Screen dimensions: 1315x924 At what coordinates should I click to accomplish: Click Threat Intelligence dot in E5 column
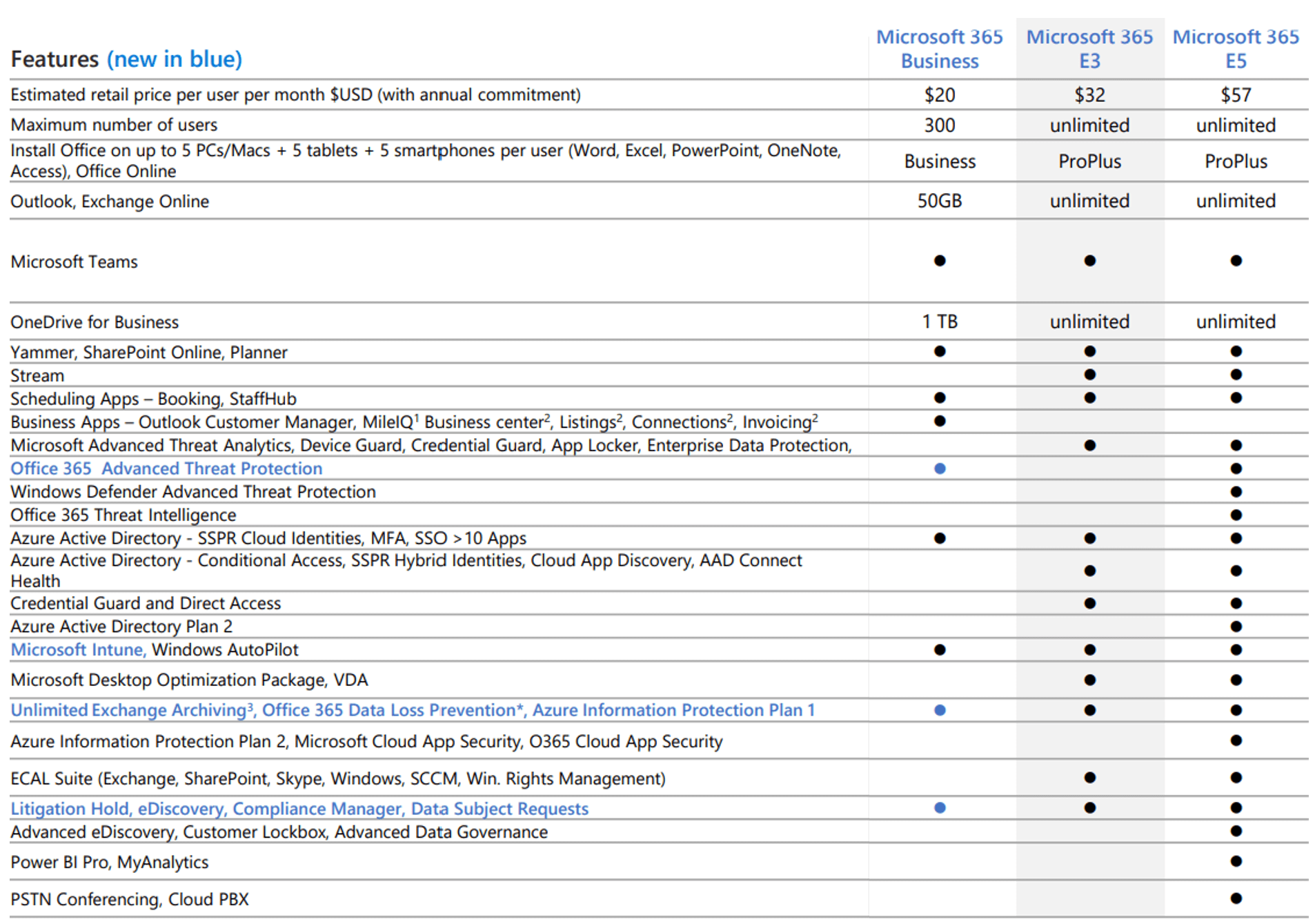pyautogui.click(x=1235, y=515)
